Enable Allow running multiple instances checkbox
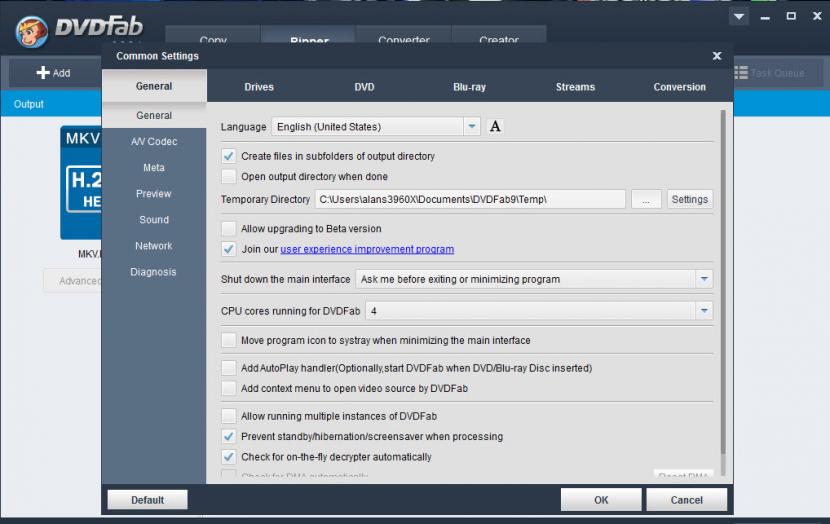Screen dimensions: 830x524 pyautogui.click(x=229, y=416)
